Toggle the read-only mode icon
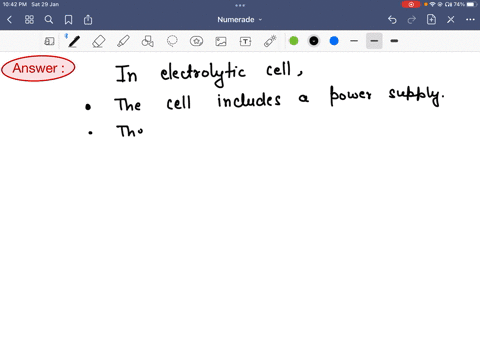 pos(49,41)
